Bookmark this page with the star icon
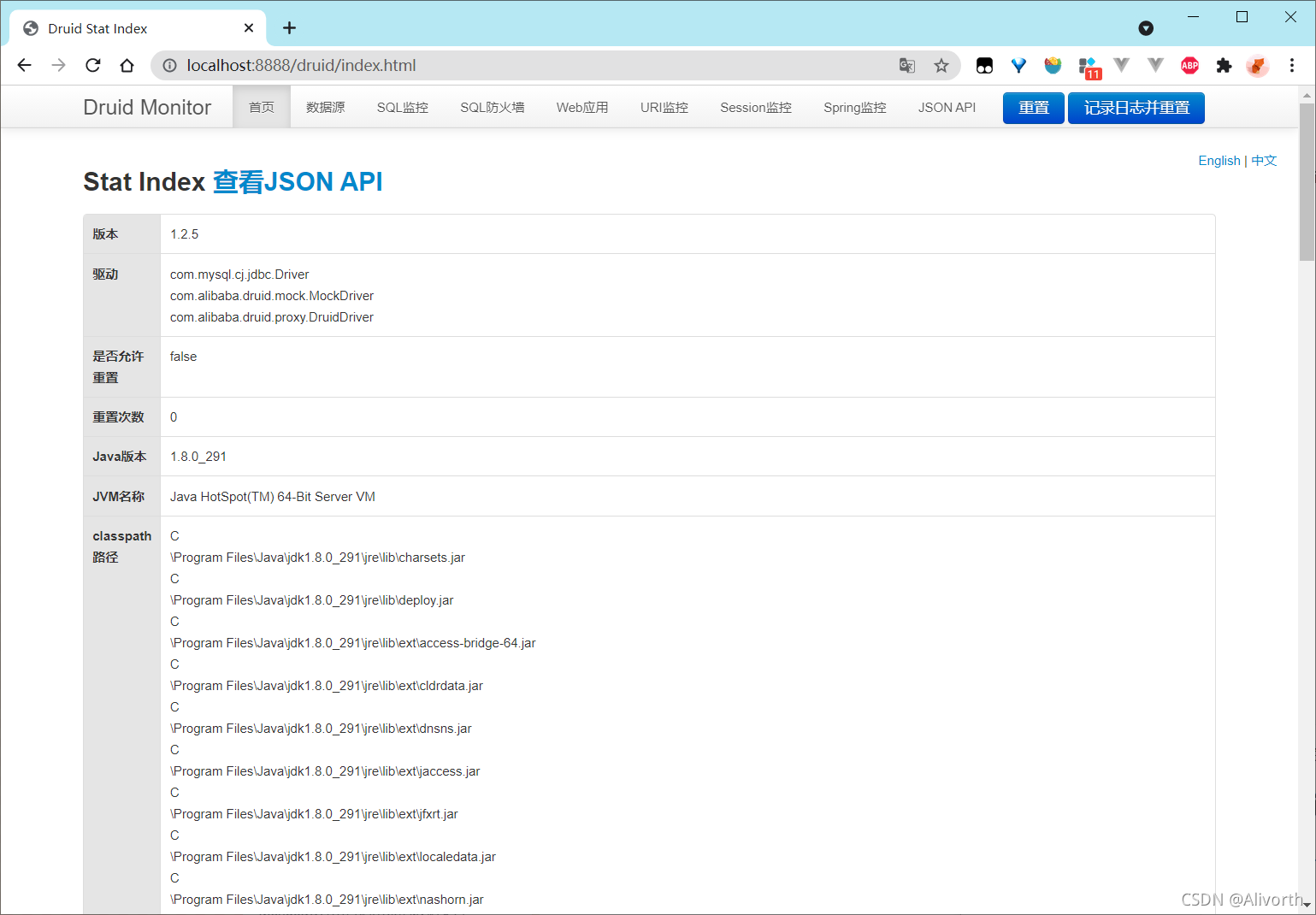 pos(941,65)
